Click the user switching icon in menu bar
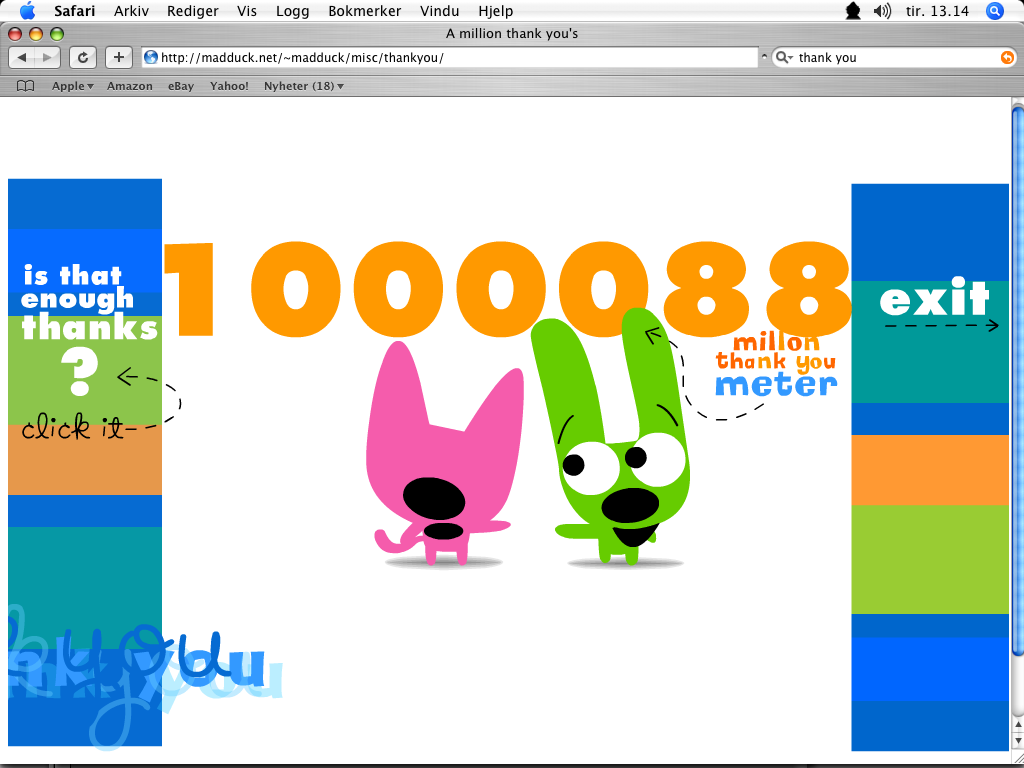 (x=853, y=10)
